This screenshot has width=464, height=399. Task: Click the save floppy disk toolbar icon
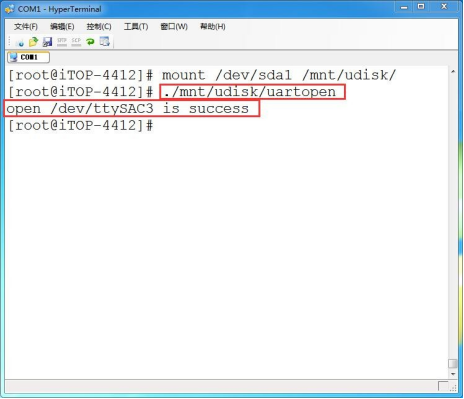pos(47,42)
